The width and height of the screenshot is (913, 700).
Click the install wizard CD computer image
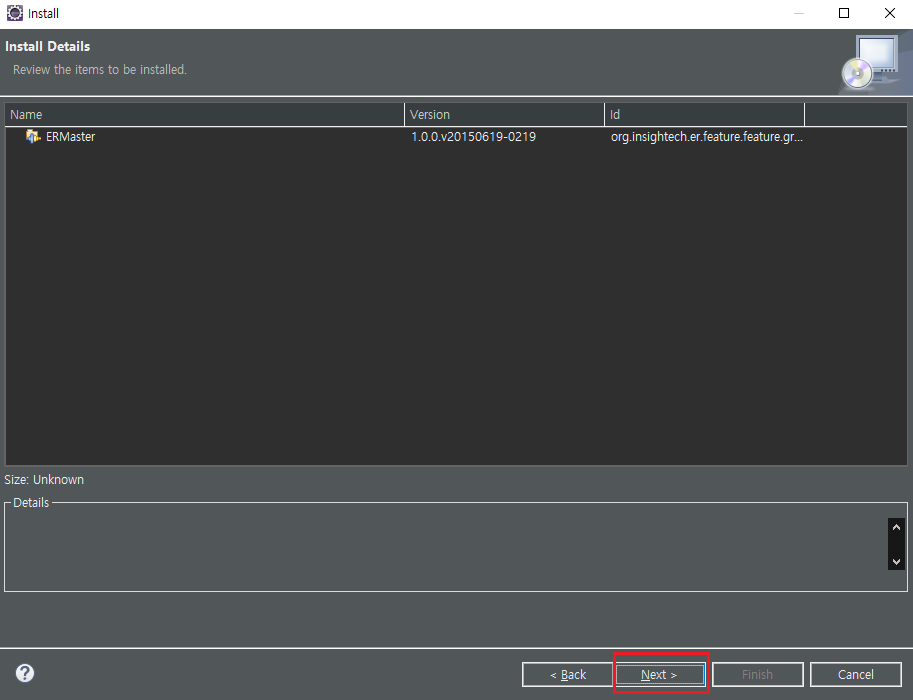[x=870, y=62]
